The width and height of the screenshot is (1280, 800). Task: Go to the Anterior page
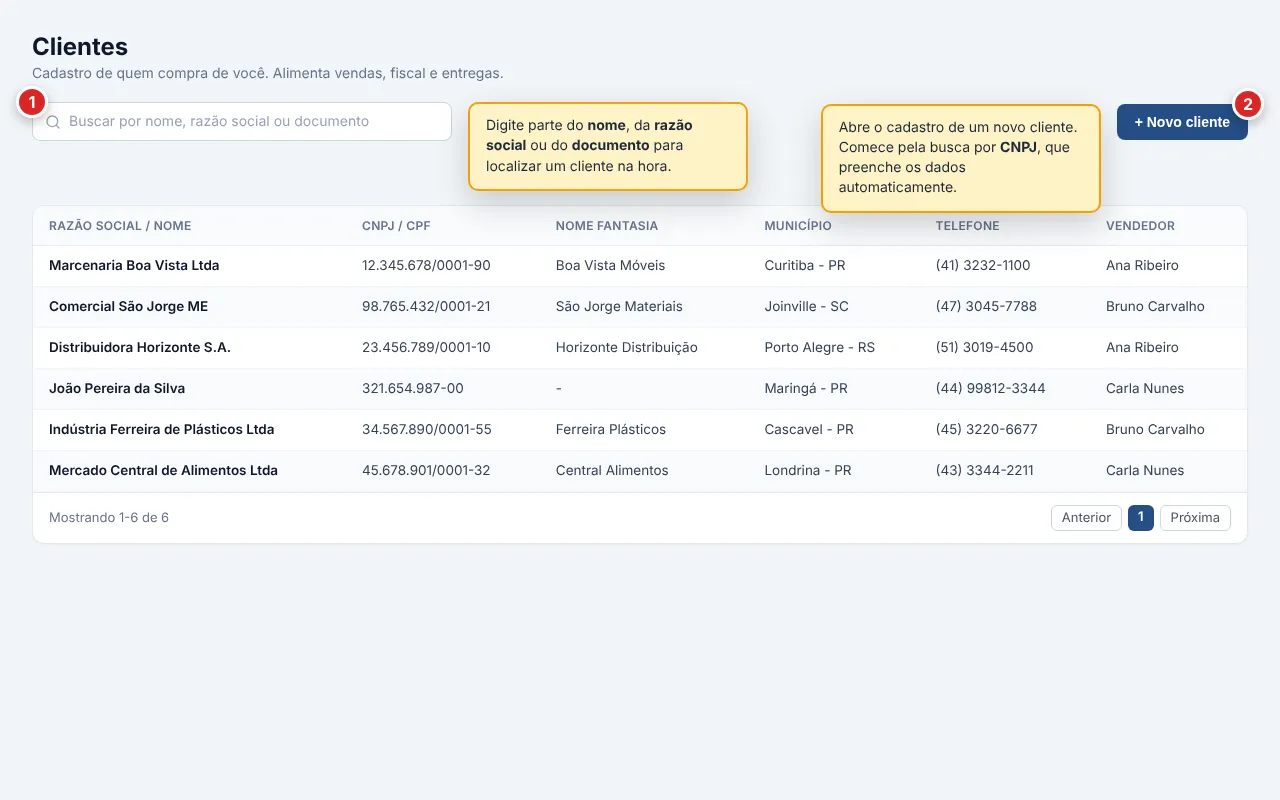pos(1086,517)
